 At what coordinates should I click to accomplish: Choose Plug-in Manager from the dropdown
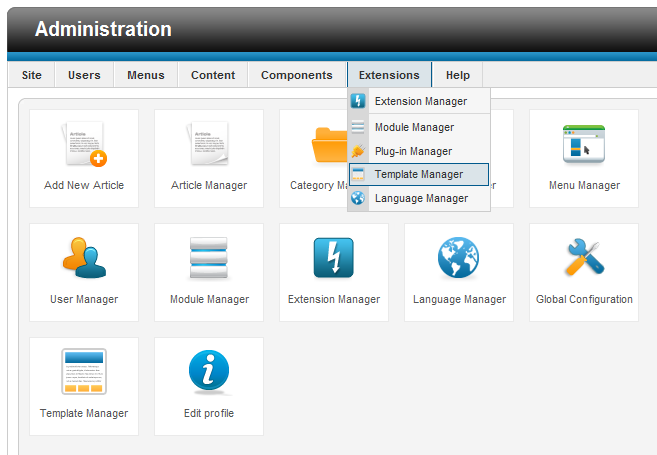413,151
